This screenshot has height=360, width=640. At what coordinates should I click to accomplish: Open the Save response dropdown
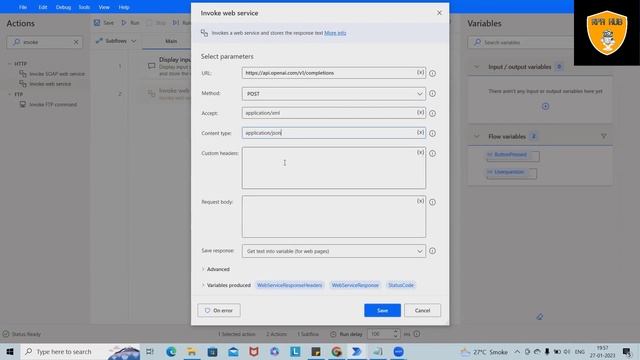(x=333, y=251)
